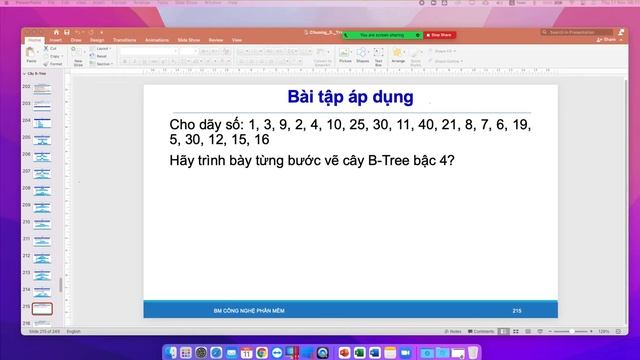Image resolution: width=640 pixels, height=360 pixels.
Task: Click the zoom in plus button
Action: [x=591, y=331]
